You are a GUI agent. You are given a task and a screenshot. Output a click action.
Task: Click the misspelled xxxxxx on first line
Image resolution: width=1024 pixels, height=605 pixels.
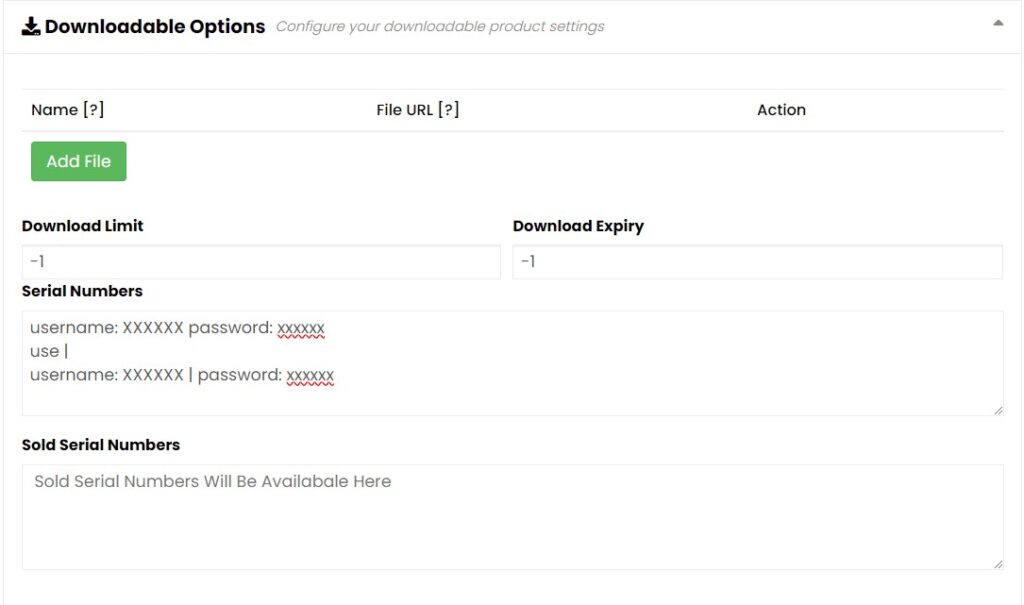tap(300, 329)
